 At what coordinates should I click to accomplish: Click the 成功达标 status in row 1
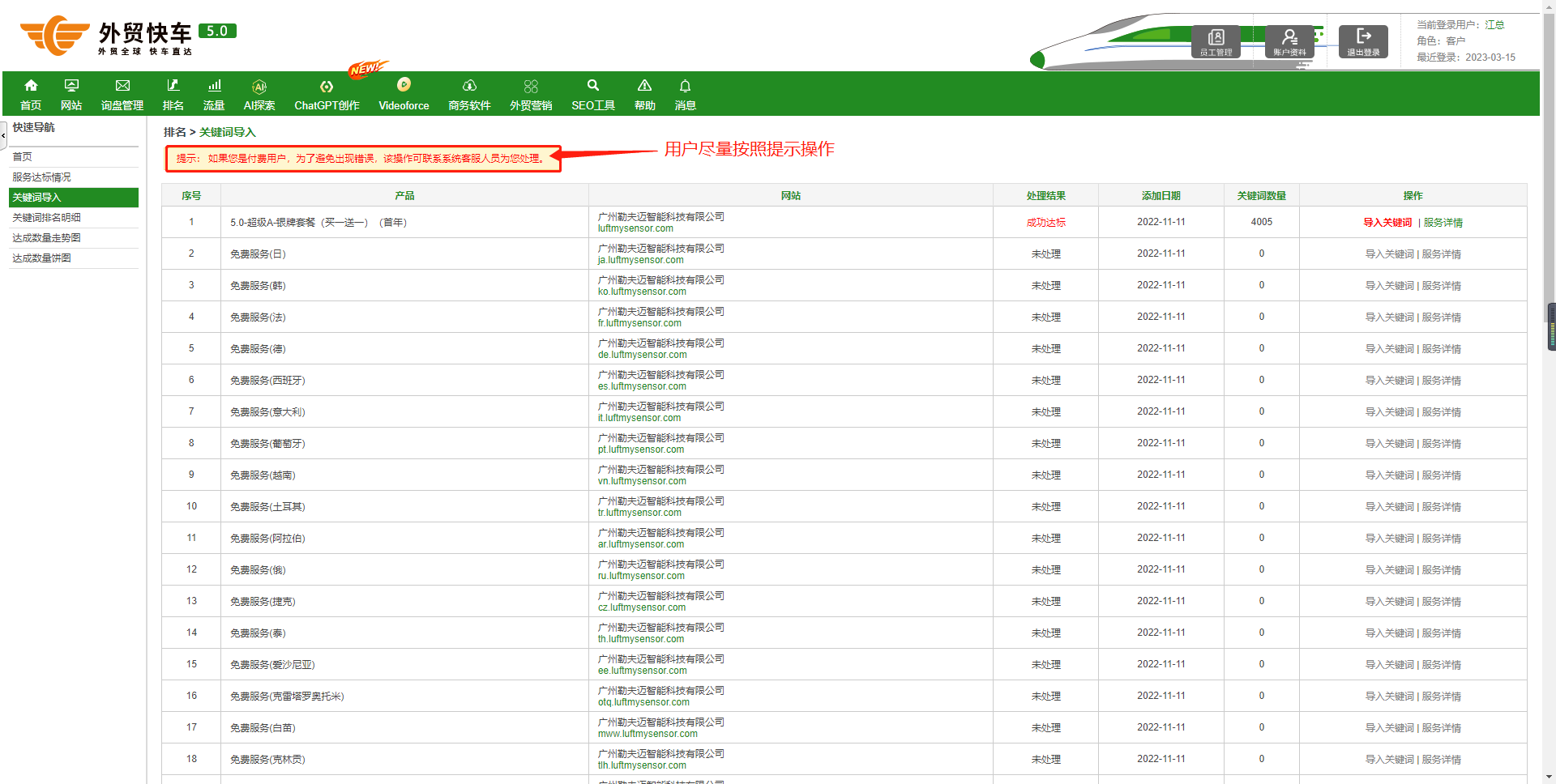point(1045,223)
